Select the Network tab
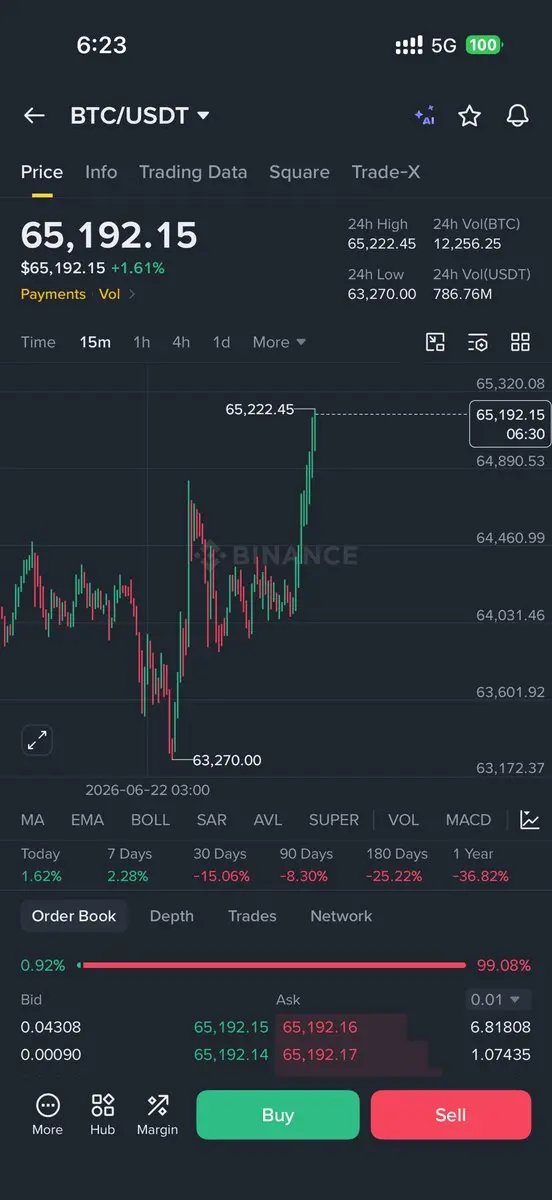Image resolution: width=552 pixels, height=1200 pixels. (x=341, y=916)
